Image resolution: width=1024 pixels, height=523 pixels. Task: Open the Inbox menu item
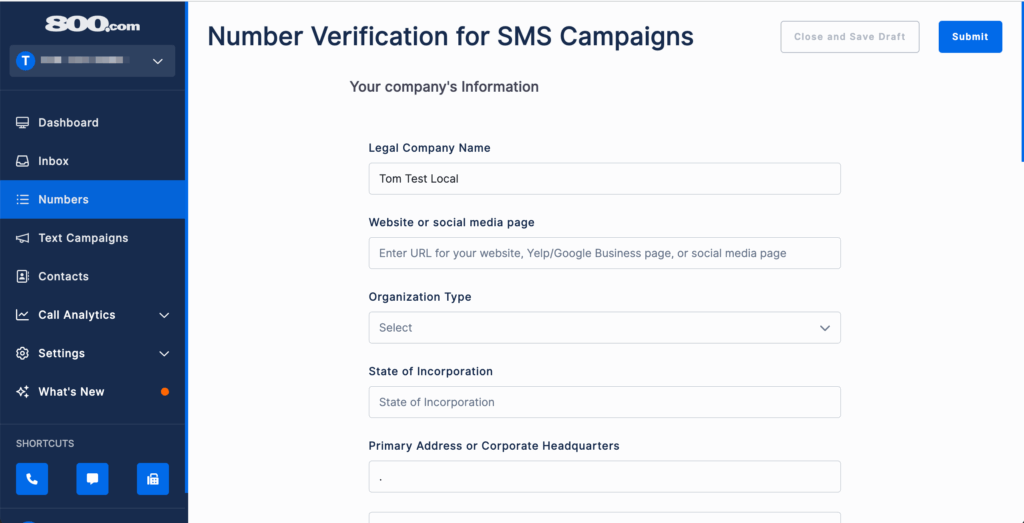(53, 161)
